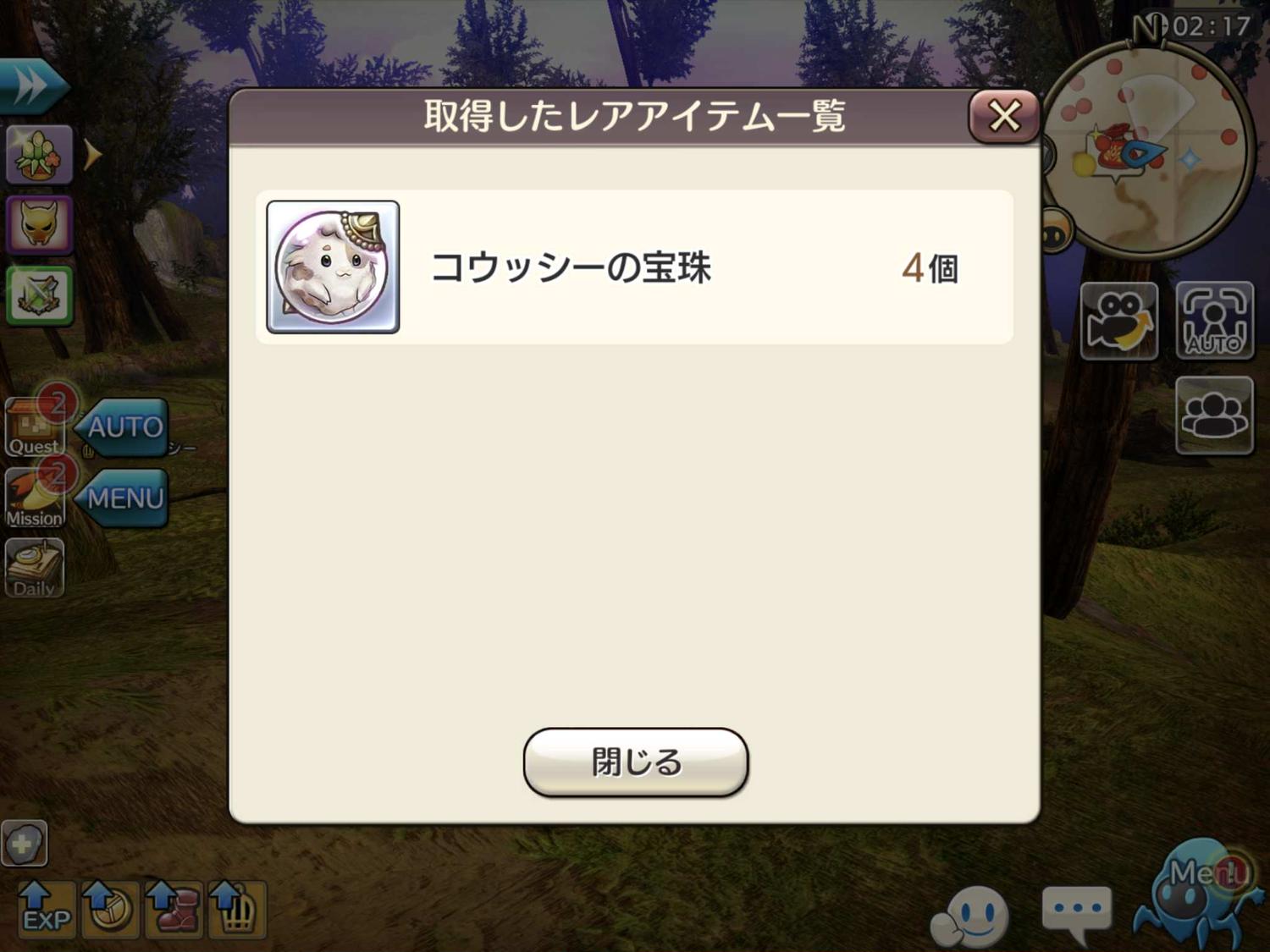Open the emote smiley icon
Image resolution: width=1270 pixels, height=952 pixels.
[970, 918]
